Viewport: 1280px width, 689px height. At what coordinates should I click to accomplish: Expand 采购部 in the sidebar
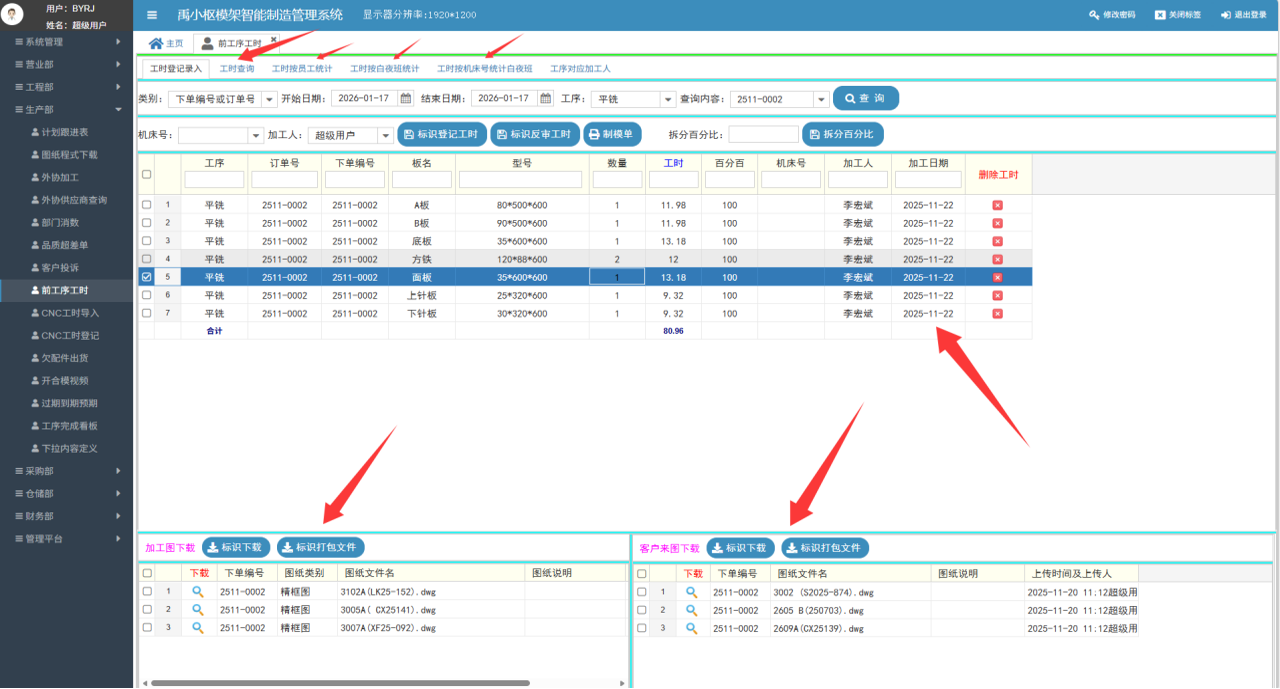tap(66, 470)
